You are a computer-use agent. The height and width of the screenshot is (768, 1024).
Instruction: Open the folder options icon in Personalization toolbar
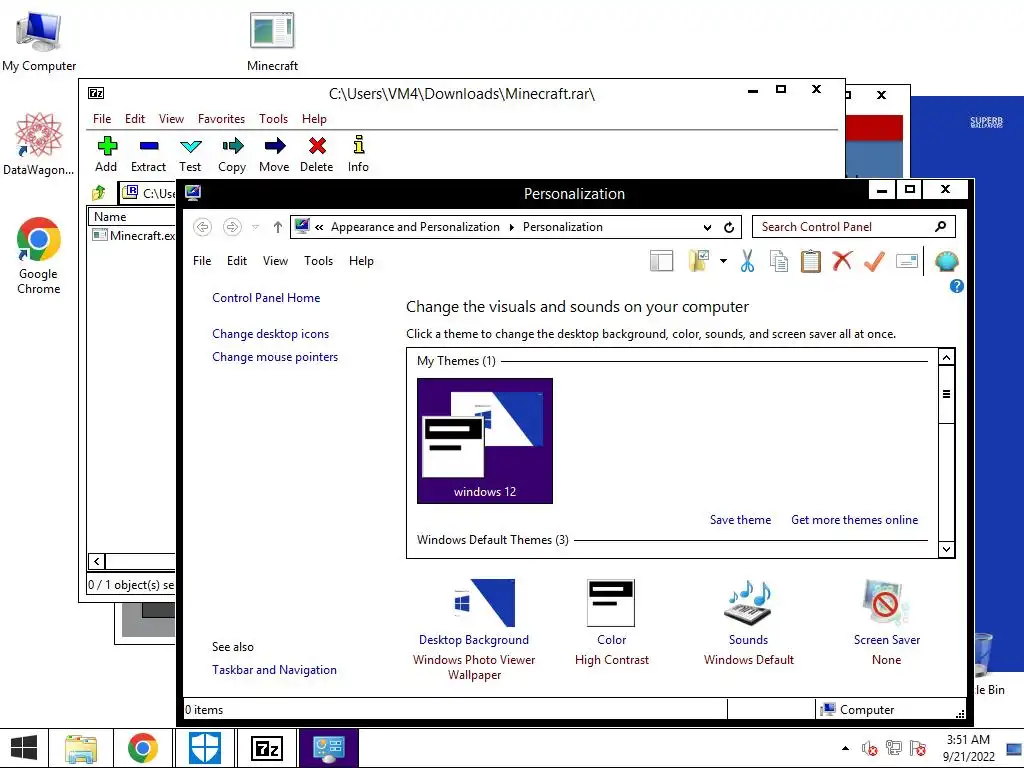pos(699,261)
